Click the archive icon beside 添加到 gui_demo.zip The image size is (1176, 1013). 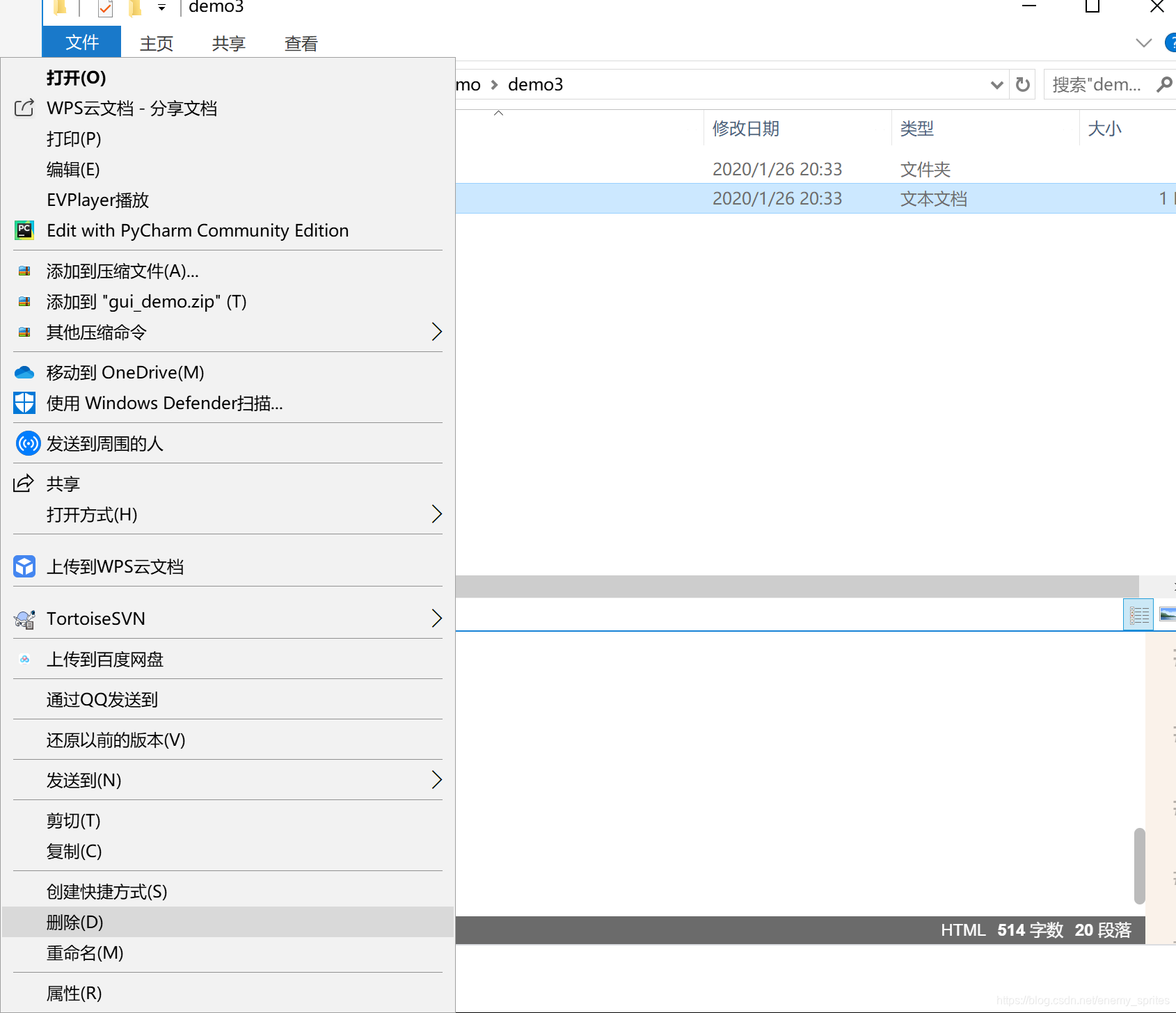[x=24, y=301]
